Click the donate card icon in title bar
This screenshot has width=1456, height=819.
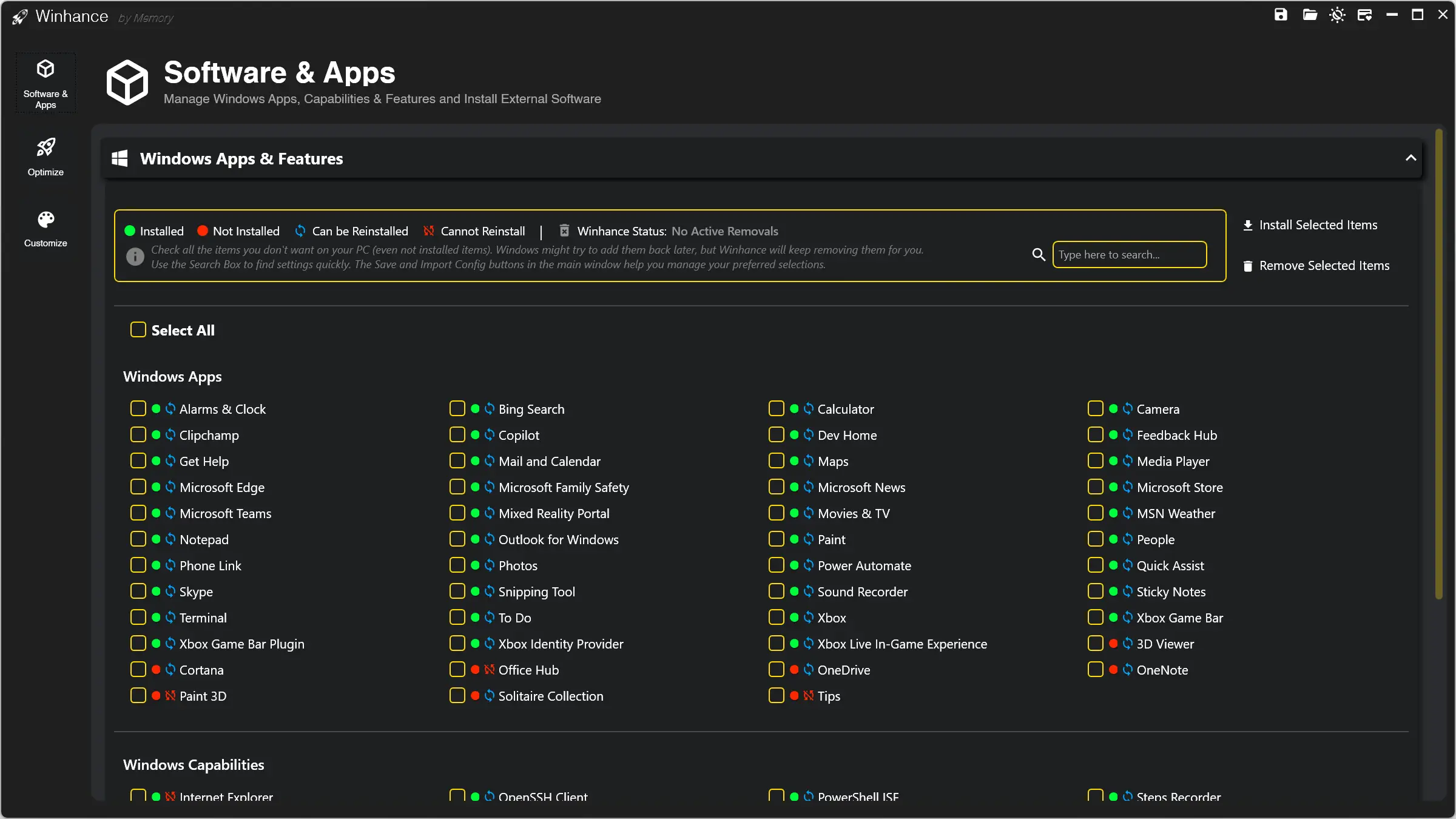coord(1365,15)
